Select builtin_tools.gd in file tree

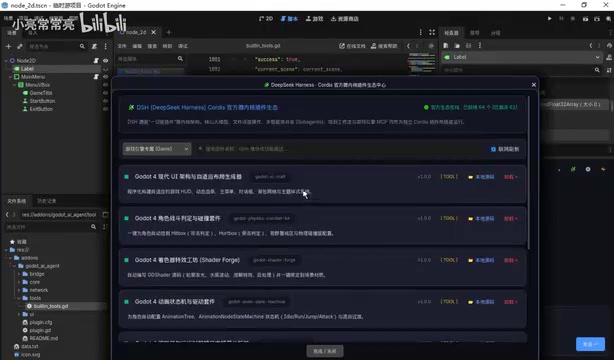pos(51,306)
